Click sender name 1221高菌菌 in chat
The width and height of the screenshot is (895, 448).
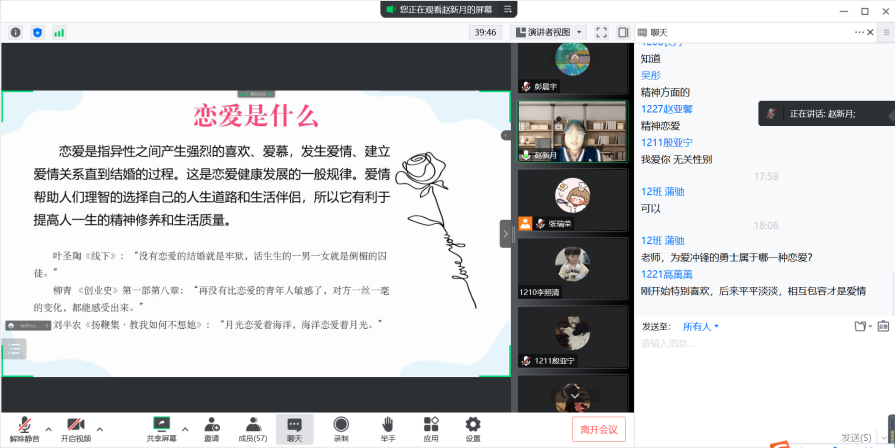pyautogui.click(x=667, y=274)
